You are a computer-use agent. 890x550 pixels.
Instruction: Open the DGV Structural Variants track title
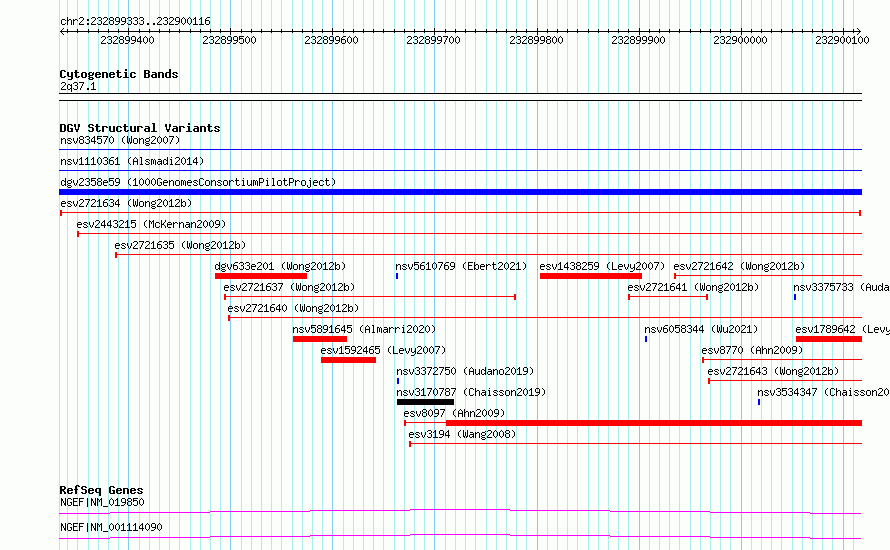pos(140,128)
